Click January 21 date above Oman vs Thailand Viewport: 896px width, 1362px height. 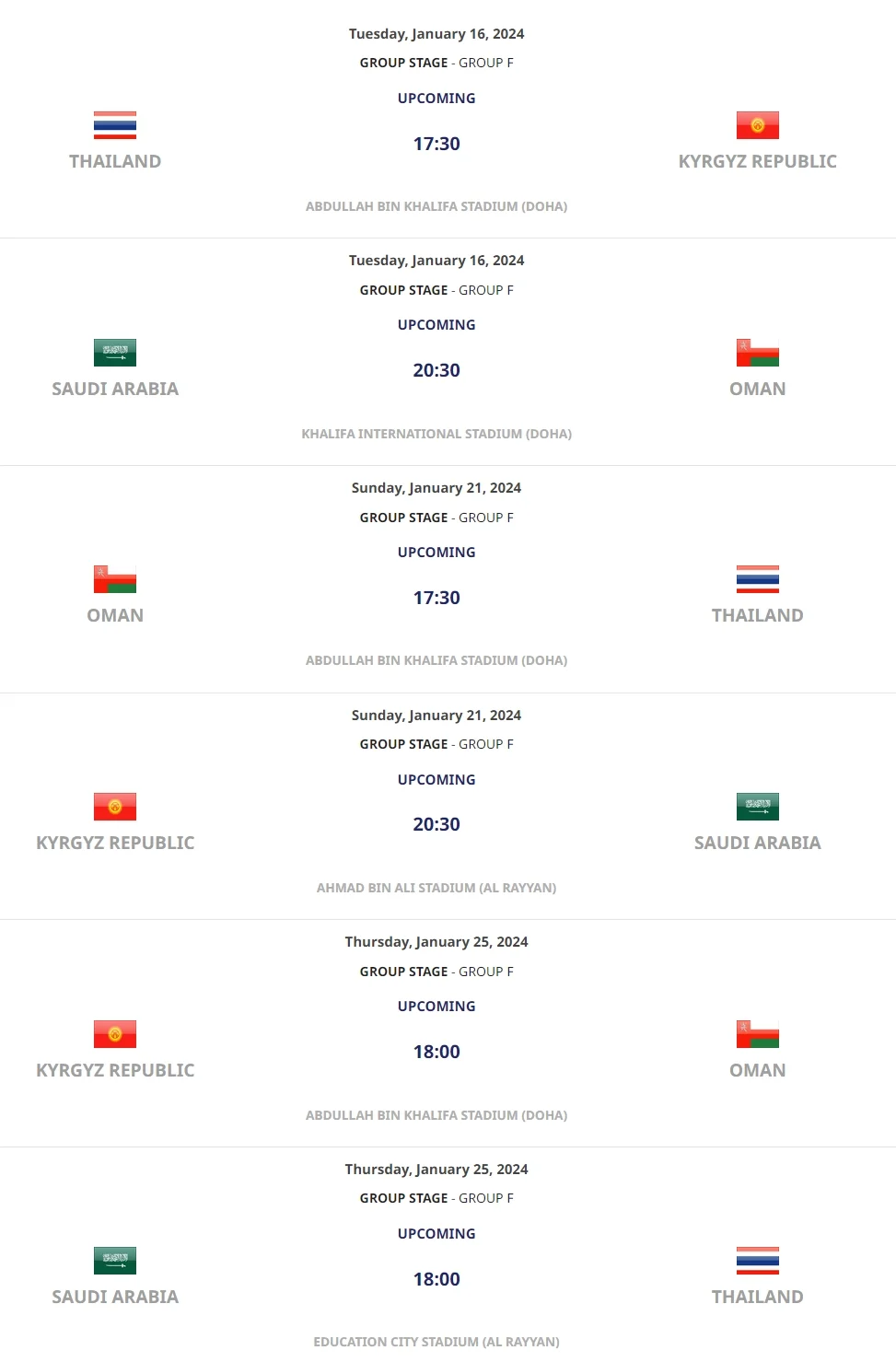[x=436, y=488]
